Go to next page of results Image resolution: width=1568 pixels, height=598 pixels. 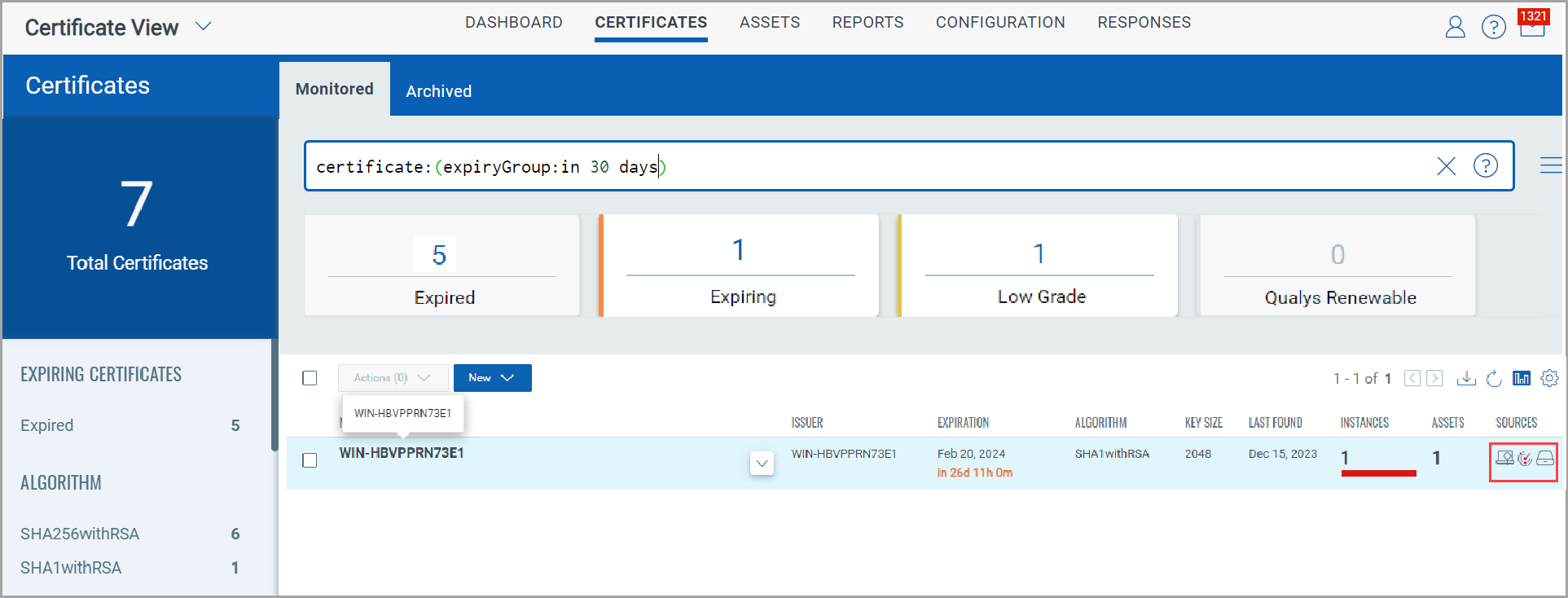coord(1434,378)
